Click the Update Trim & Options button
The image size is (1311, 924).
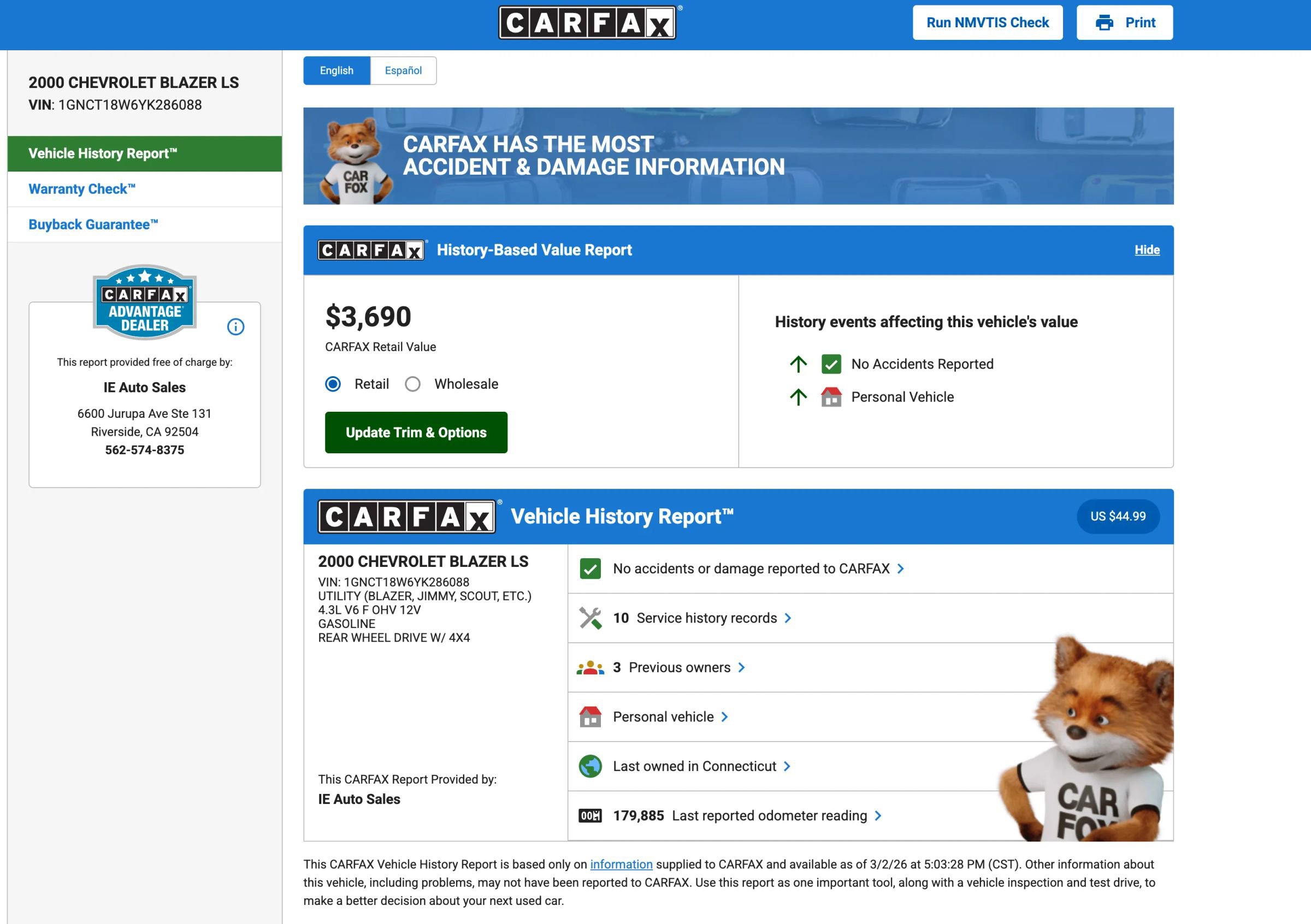pyautogui.click(x=416, y=433)
